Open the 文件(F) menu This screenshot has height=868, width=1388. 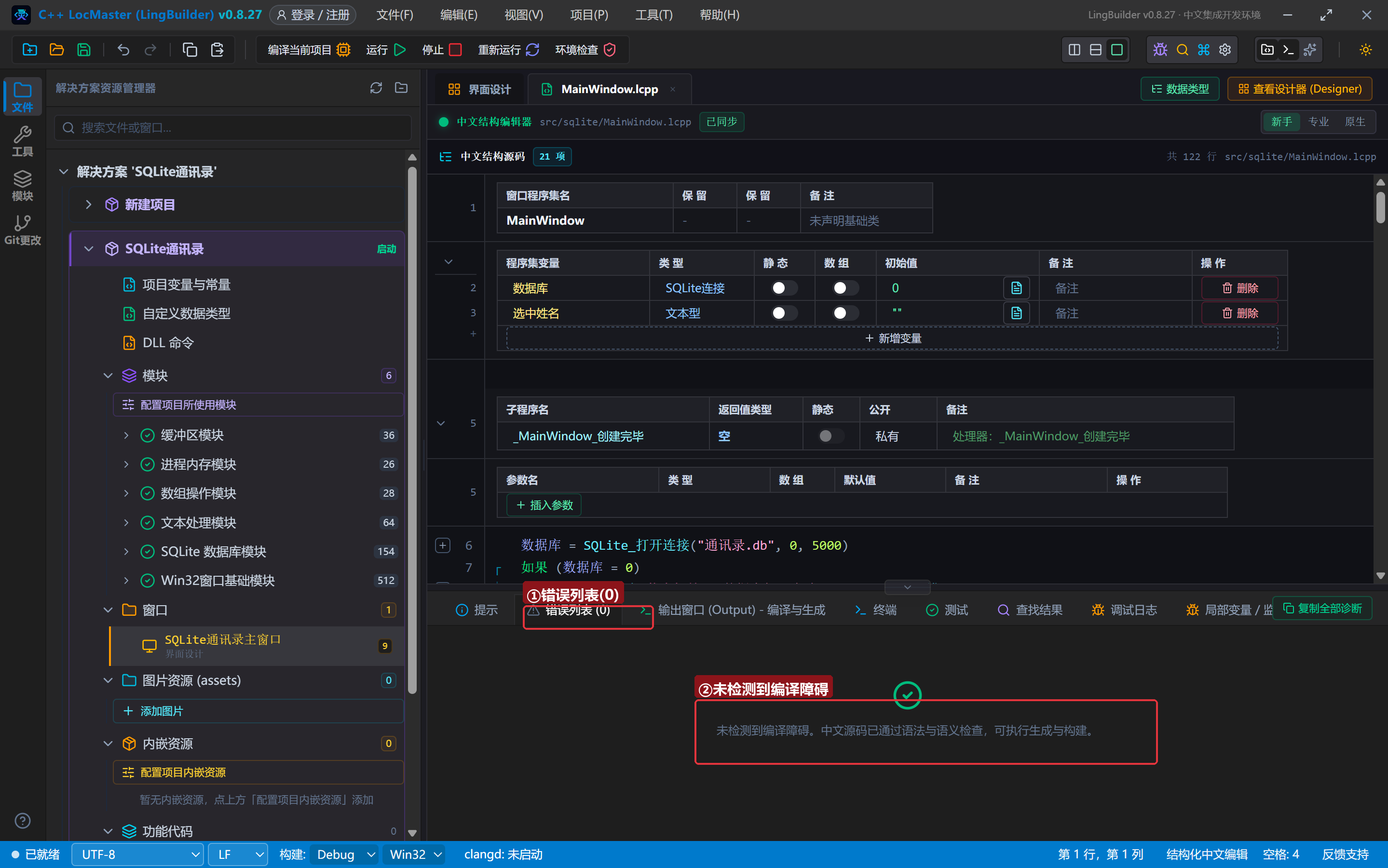[395, 15]
